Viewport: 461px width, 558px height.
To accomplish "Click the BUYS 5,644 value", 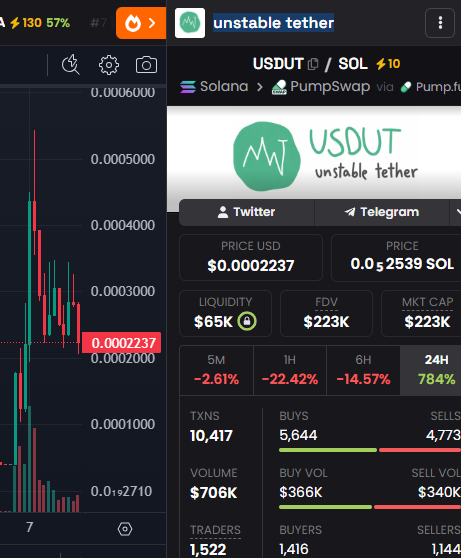I will 298,435.
